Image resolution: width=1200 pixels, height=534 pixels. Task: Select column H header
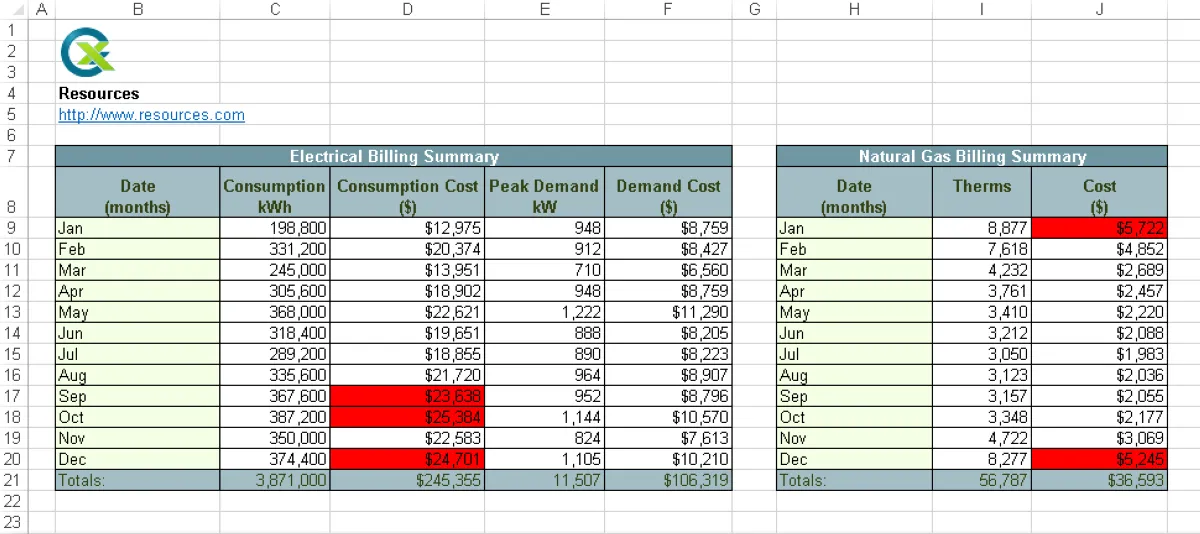point(854,9)
